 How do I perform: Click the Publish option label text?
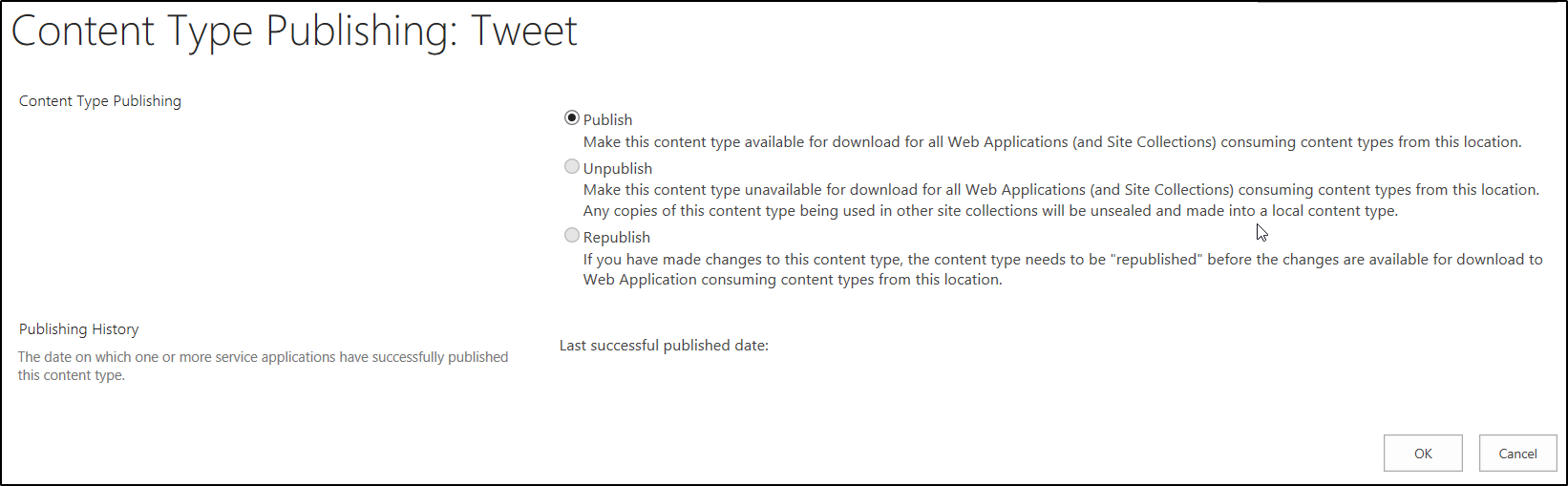tap(607, 119)
